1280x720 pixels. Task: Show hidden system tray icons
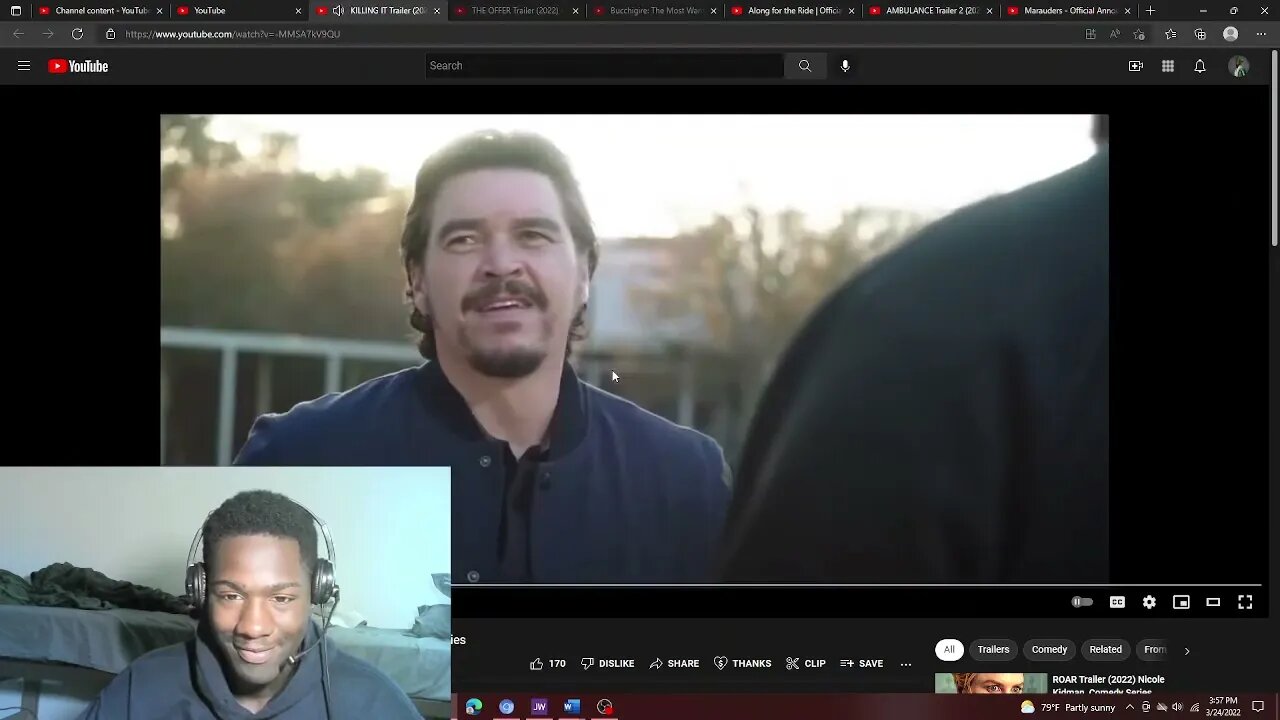[x=1130, y=707]
